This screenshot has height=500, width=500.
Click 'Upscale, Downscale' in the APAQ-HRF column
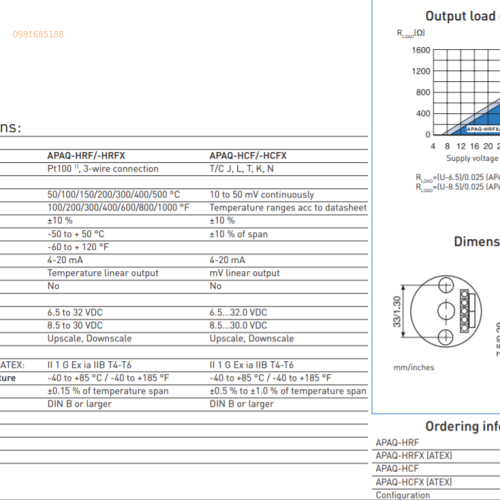pos(89,339)
